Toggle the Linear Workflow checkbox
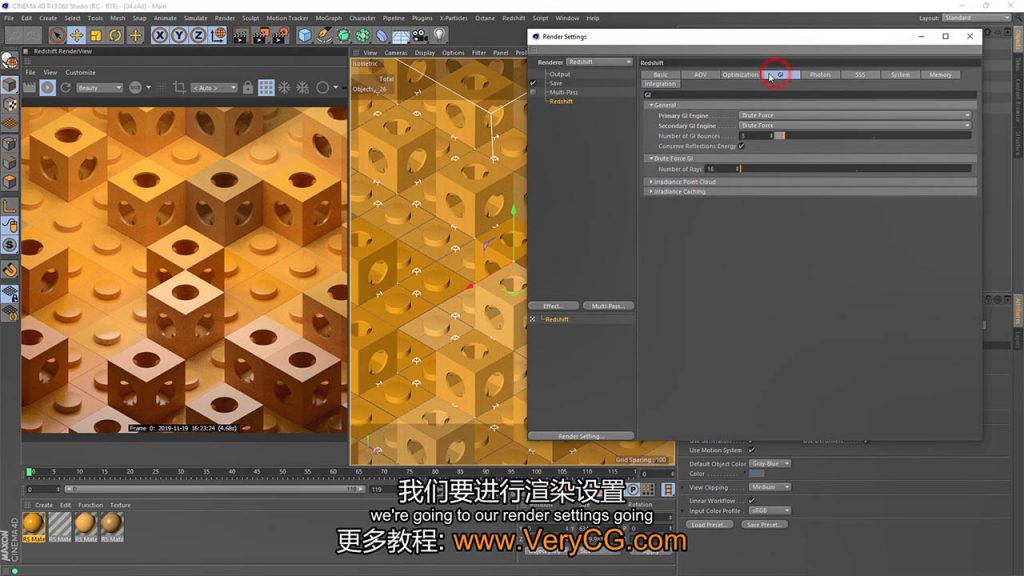The image size is (1024, 576). coord(752,500)
